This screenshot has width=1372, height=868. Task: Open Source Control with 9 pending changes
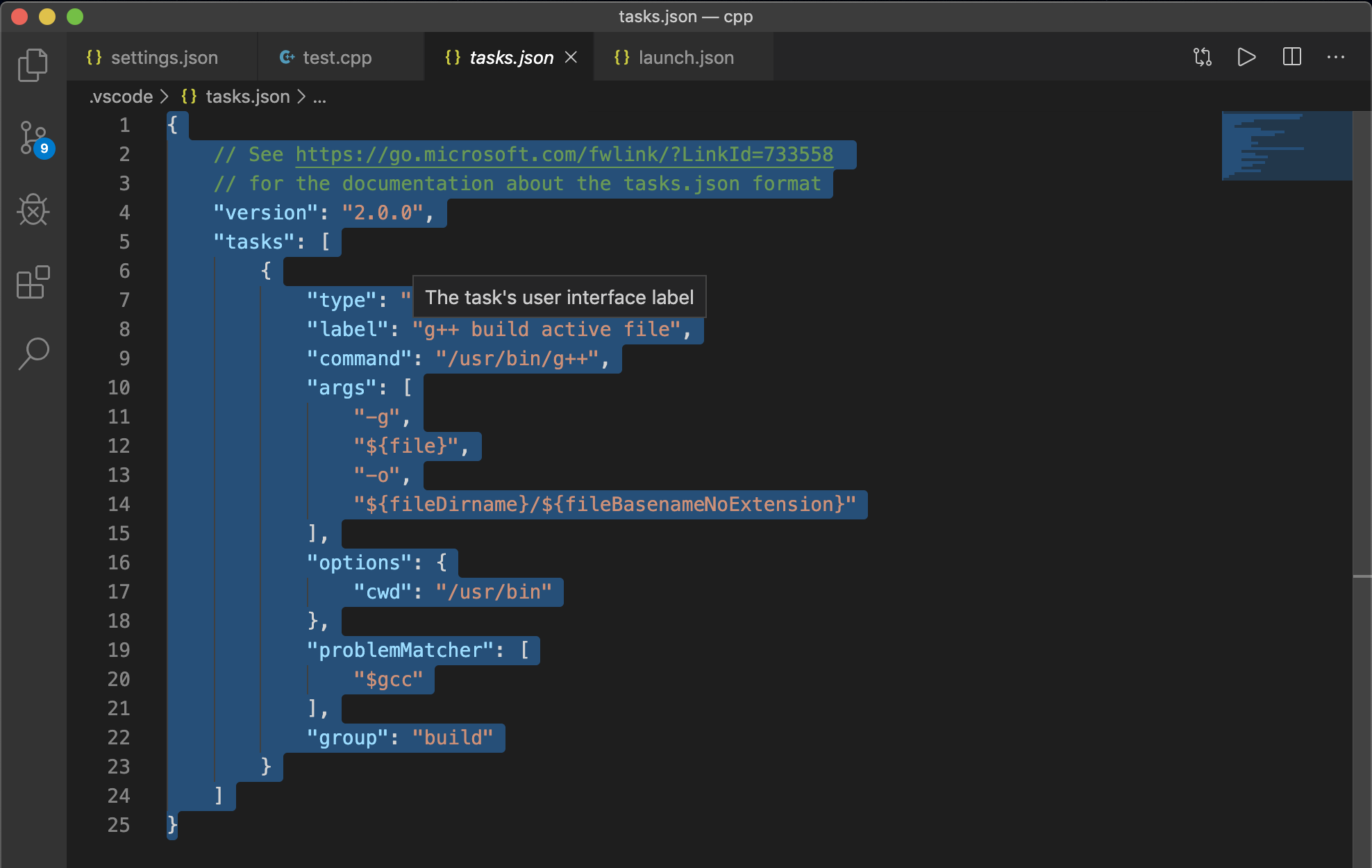tap(33, 138)
